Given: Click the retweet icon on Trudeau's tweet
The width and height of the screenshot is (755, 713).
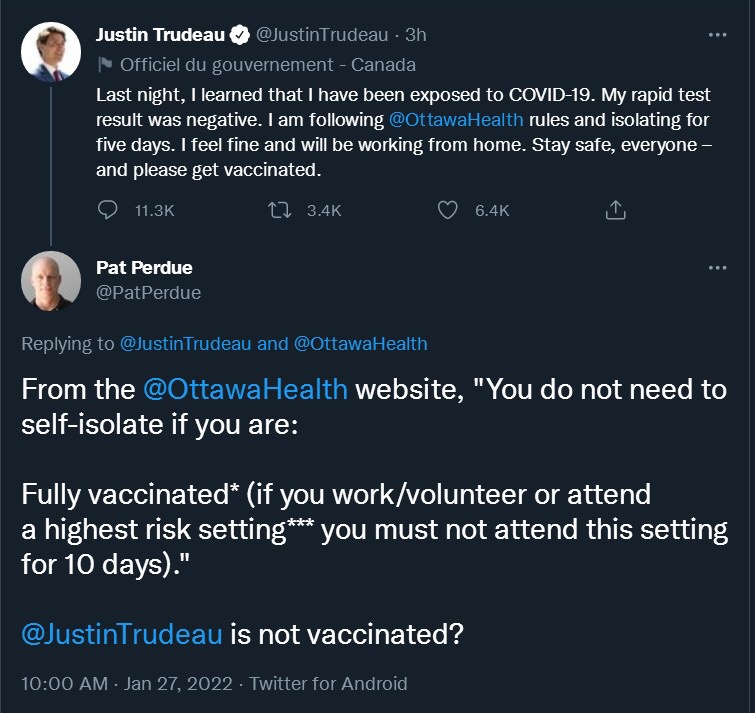Looking at the screenshot, I should point(282,210).
